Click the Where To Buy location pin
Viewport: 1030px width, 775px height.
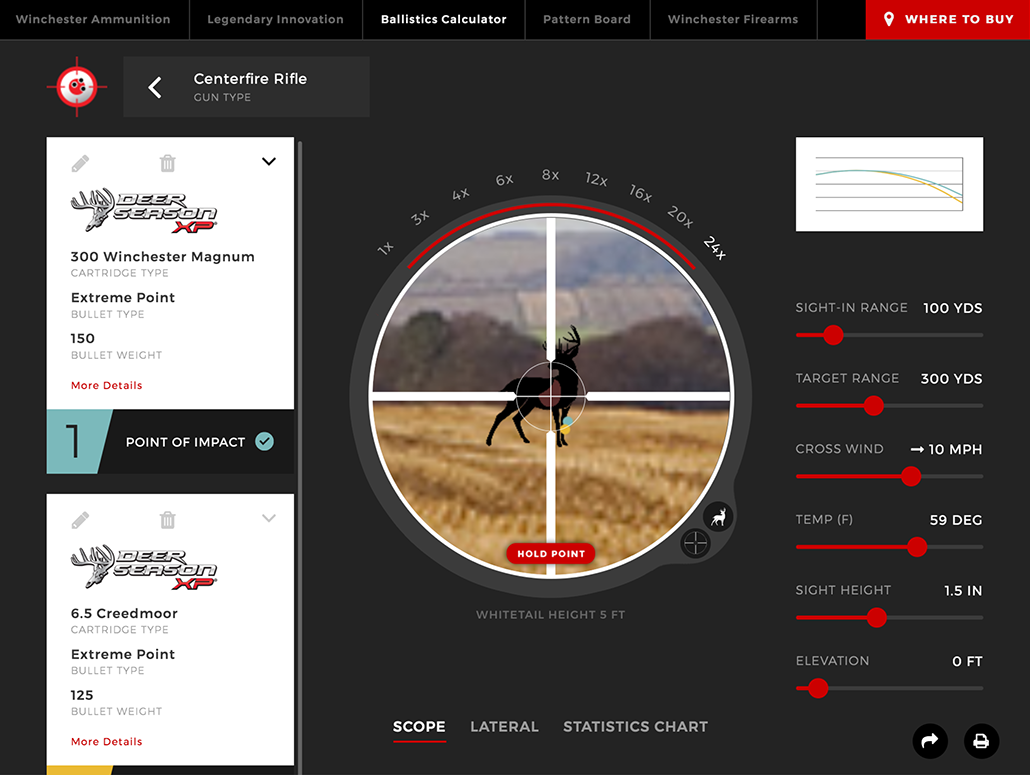(889, 19)
